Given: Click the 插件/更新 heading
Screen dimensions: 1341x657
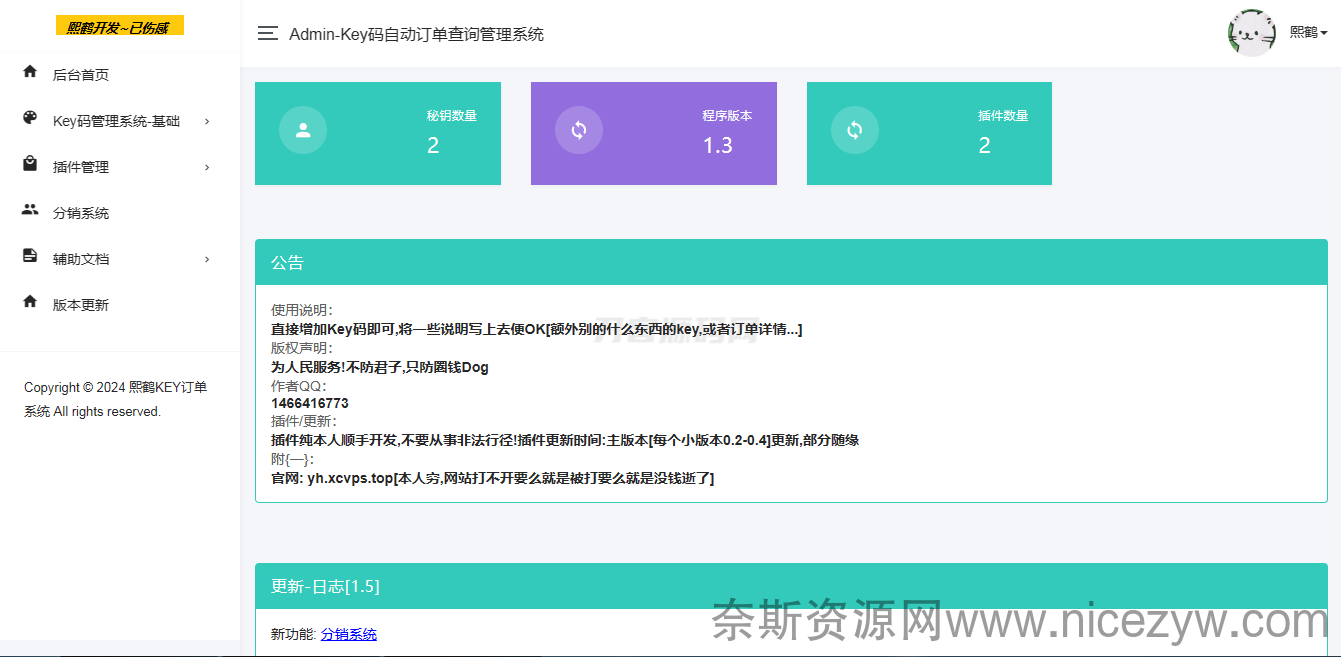Looking at the screenshot, I should point(304,422).
